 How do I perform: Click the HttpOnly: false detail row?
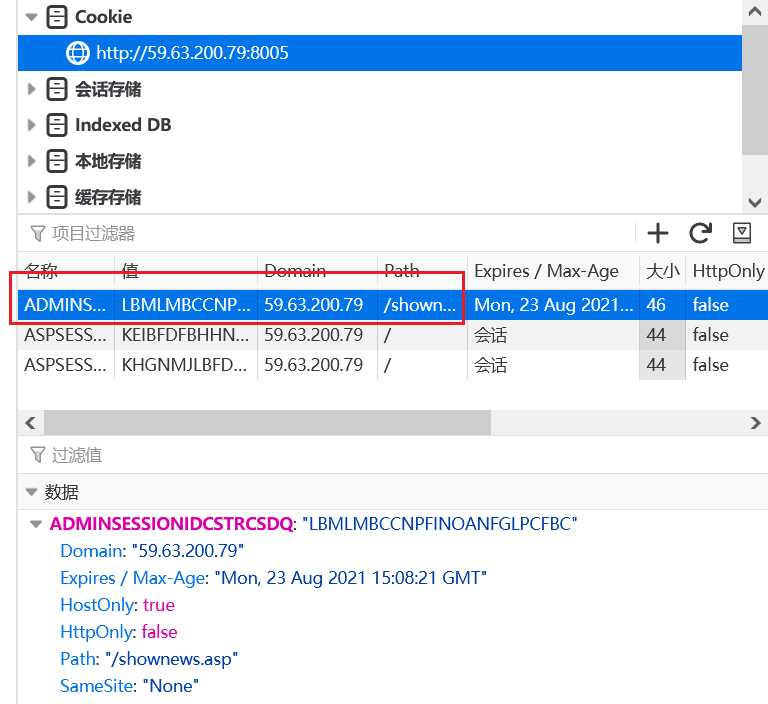pos(119,632)
